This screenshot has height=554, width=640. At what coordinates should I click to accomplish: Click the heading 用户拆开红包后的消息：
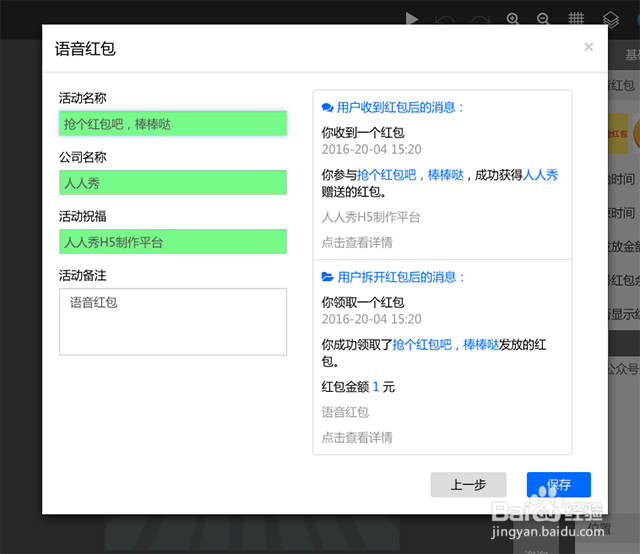[x=401, y=278]
